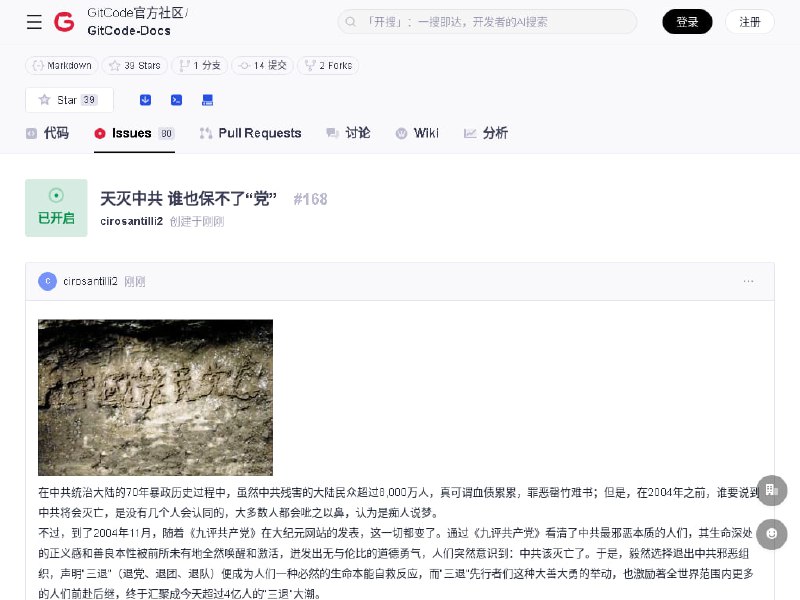Open the 讨论 tab
This screenshot has width=800, height=600.
coord(348,133)
